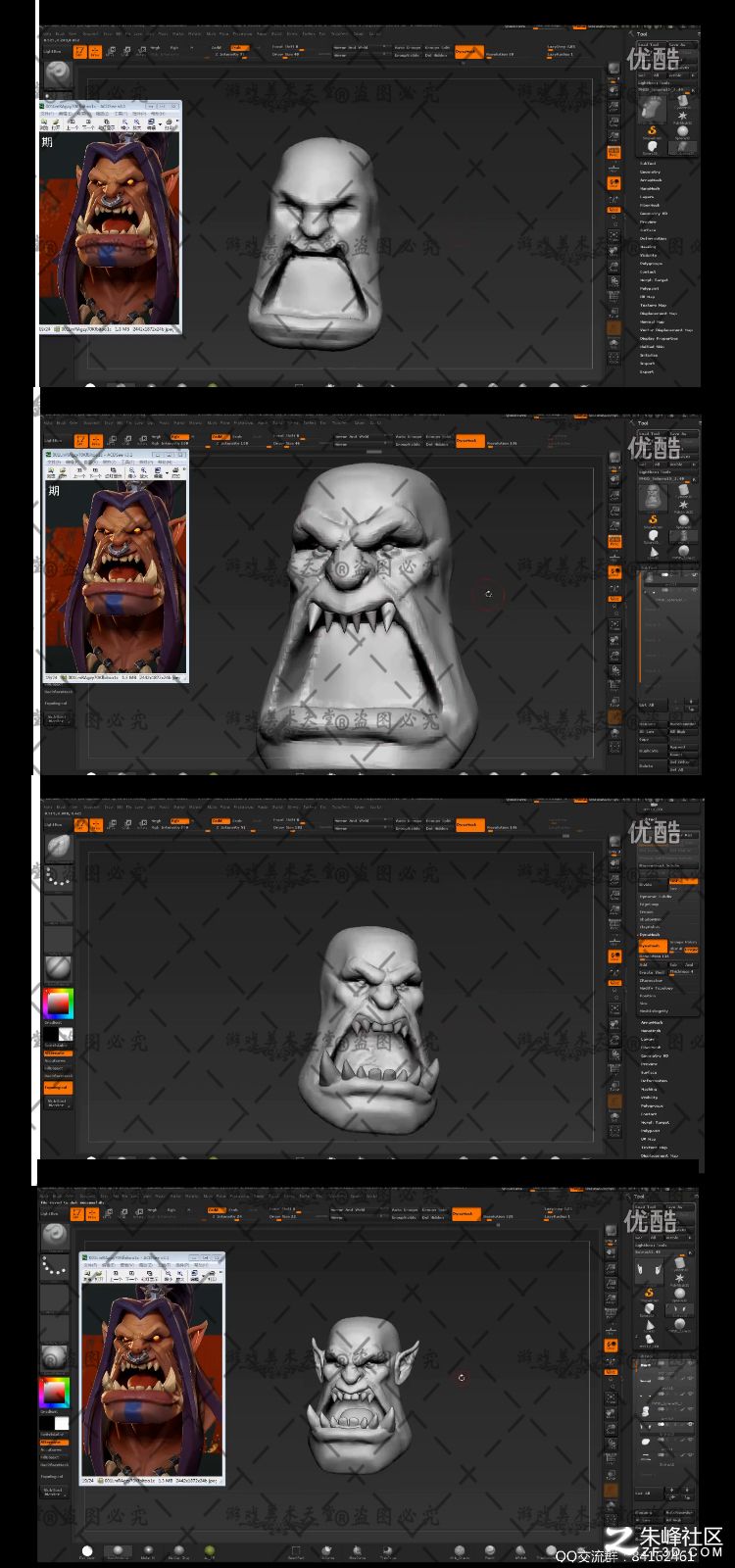Select the white sphere brush on the bottom shelf of the eared orc view

pos(87,1550)
